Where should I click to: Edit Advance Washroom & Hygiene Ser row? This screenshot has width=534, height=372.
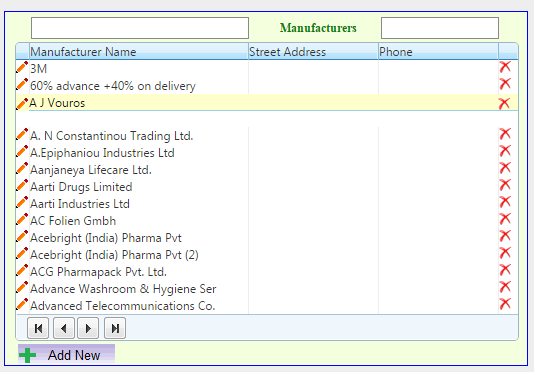(x=22, y=288)
